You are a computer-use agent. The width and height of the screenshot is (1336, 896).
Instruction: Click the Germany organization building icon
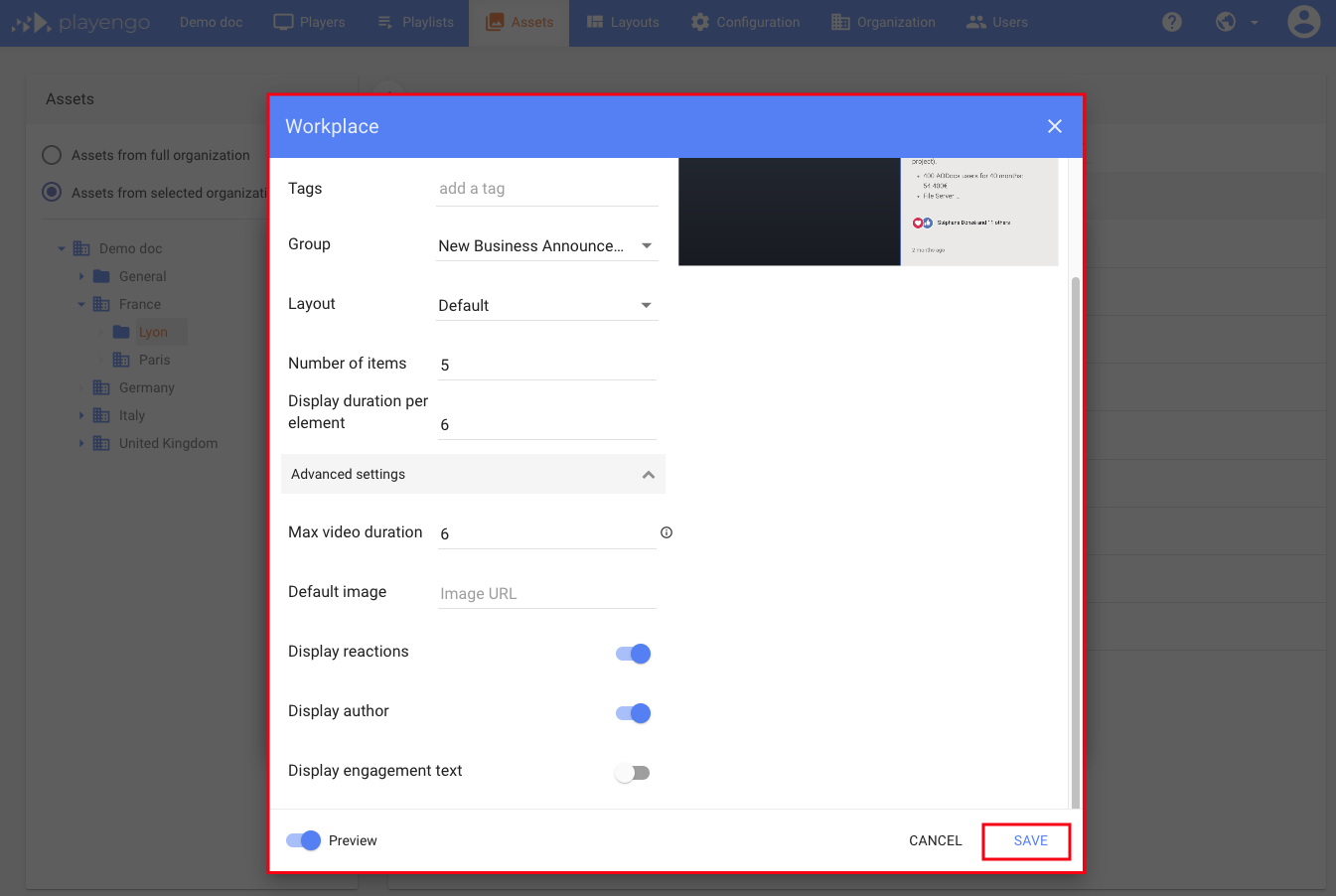coord(101,387)
